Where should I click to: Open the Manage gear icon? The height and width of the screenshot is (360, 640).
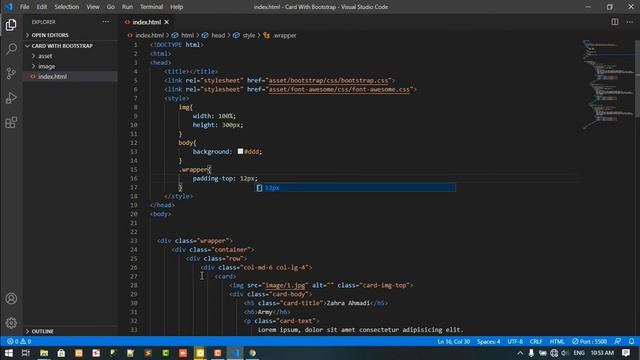11,323
